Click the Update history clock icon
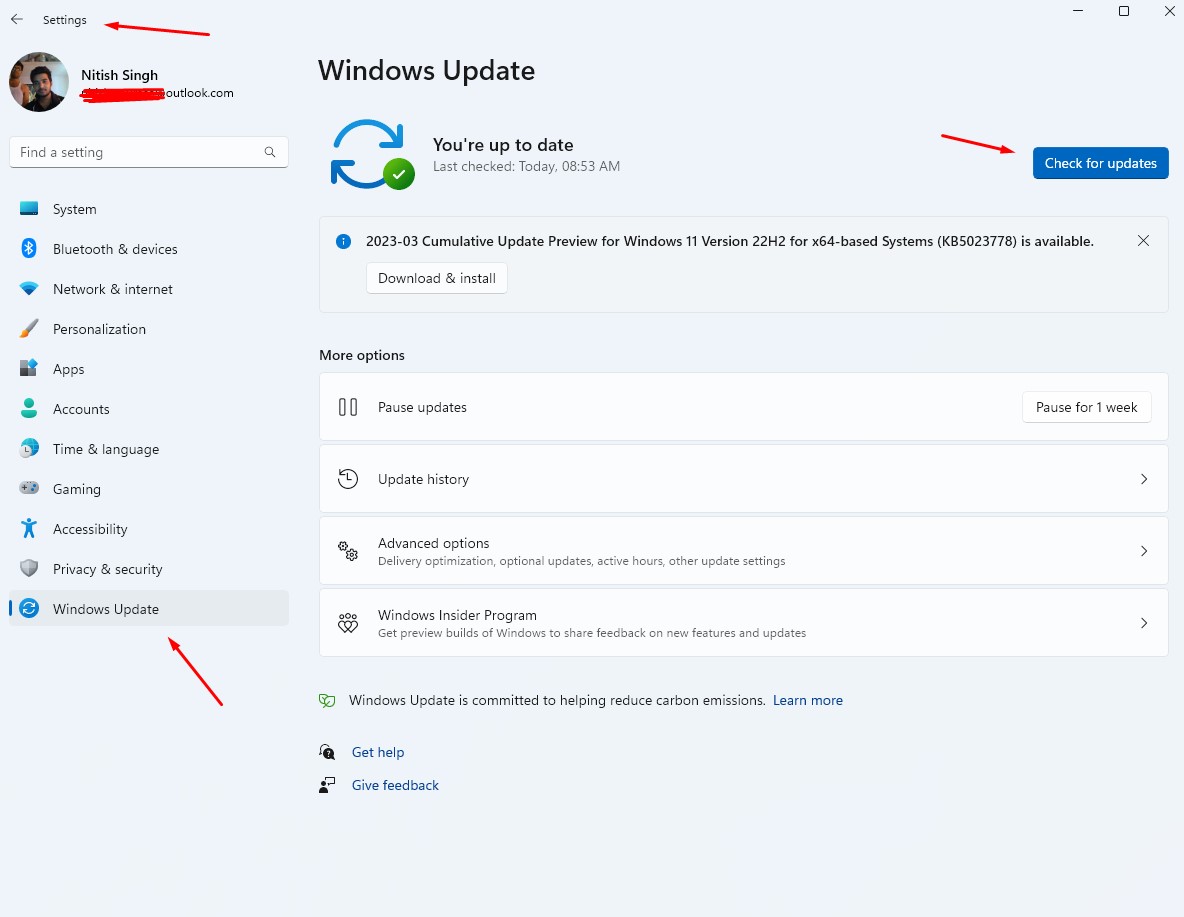The width and height of the screenshot is (1184, 917). (348, 479)
